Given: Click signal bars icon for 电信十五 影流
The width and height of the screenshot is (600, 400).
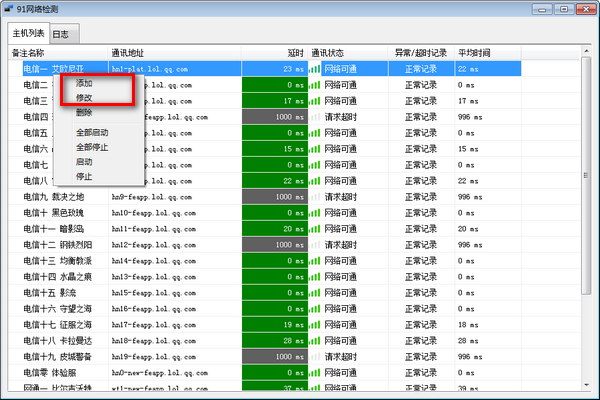Looking at the screenshot, I should point(315,292).
